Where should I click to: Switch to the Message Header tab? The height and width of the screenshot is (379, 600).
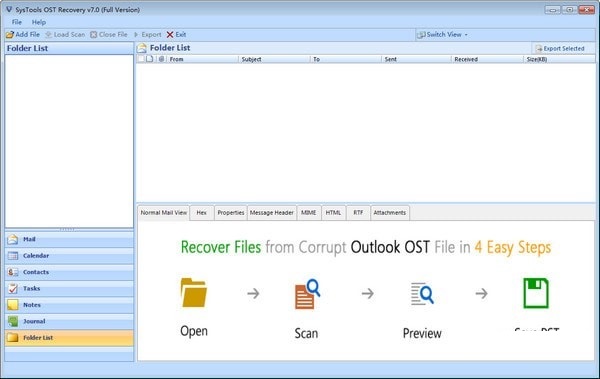[x=272, y=213]
